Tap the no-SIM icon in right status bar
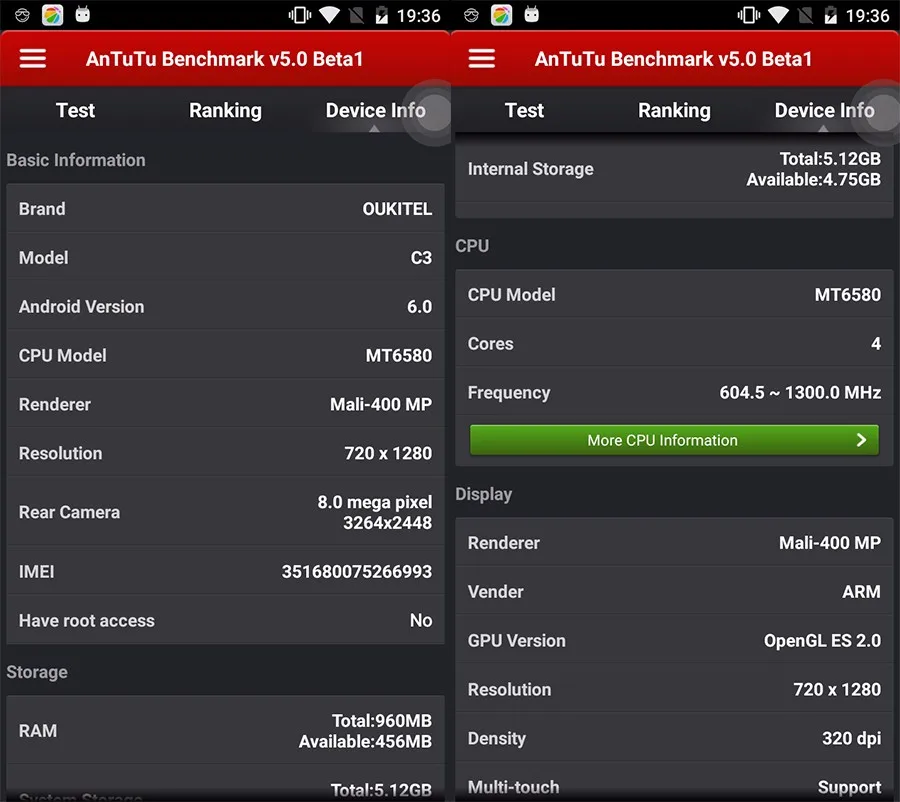The width and height of the screenshot is (900, 802). (805, 15)
